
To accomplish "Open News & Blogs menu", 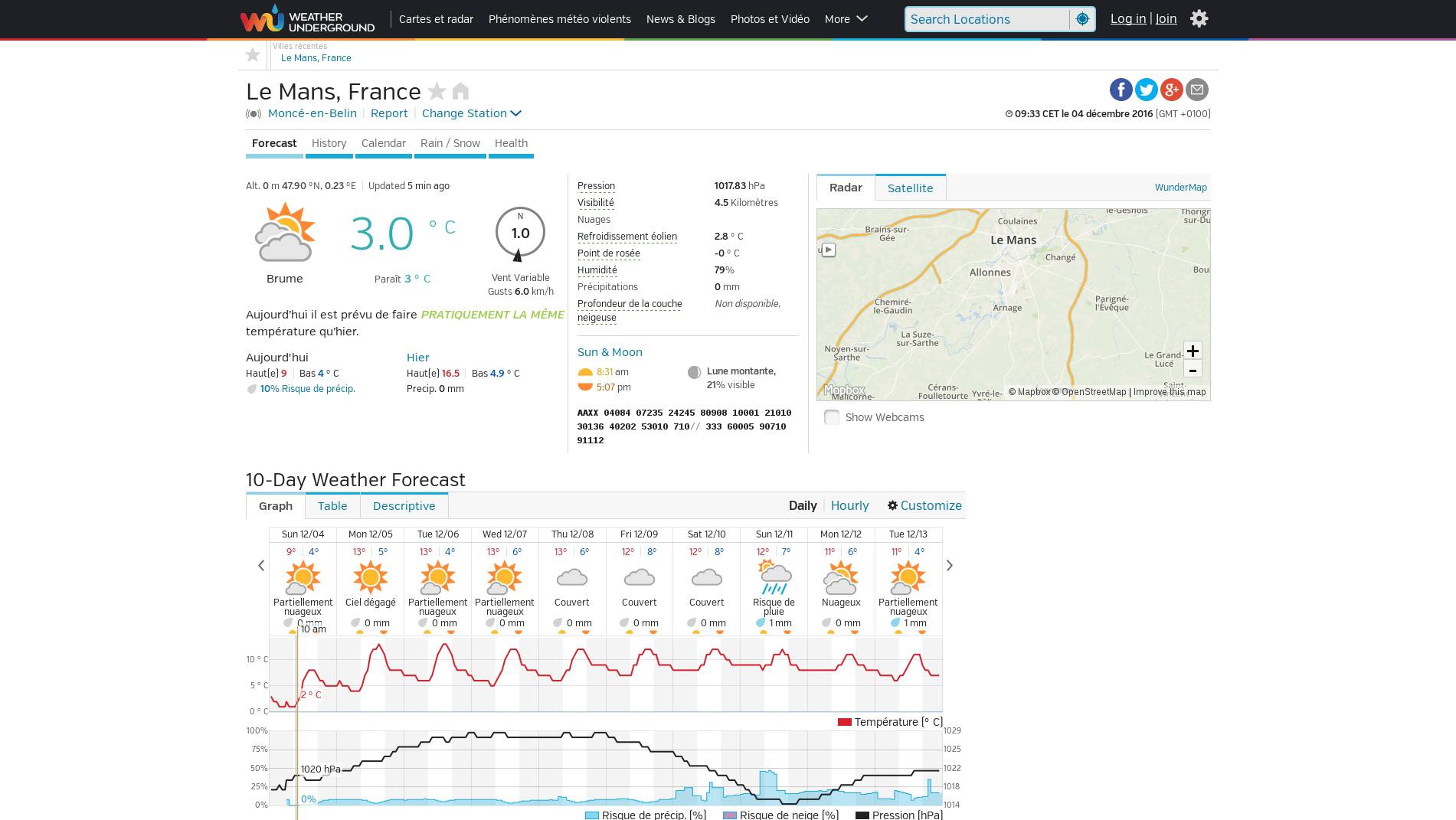I will (681, 19).
